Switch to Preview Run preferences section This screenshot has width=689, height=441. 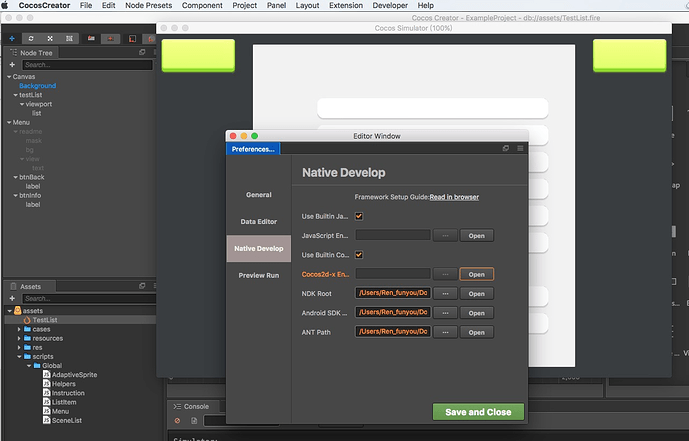pyautogui.click(x=259, y=275)
